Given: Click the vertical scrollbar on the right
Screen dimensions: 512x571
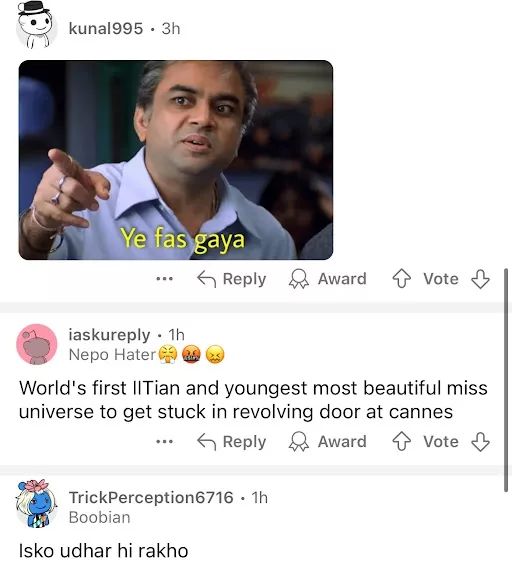Looking at the screenshot, I should point(506,381).
